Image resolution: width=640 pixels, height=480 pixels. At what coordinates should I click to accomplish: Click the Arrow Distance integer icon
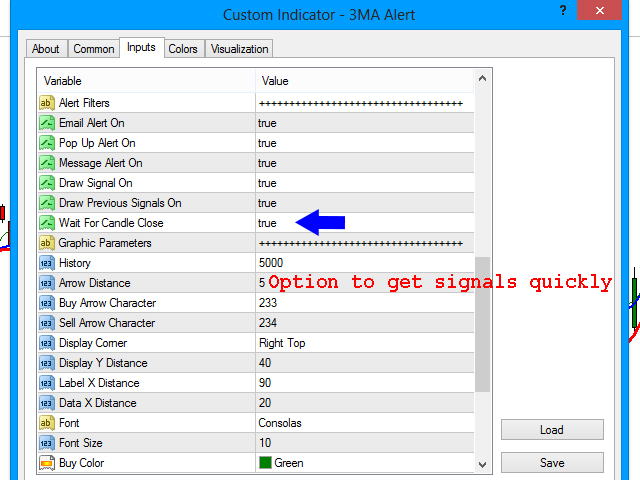pos(47,283)
